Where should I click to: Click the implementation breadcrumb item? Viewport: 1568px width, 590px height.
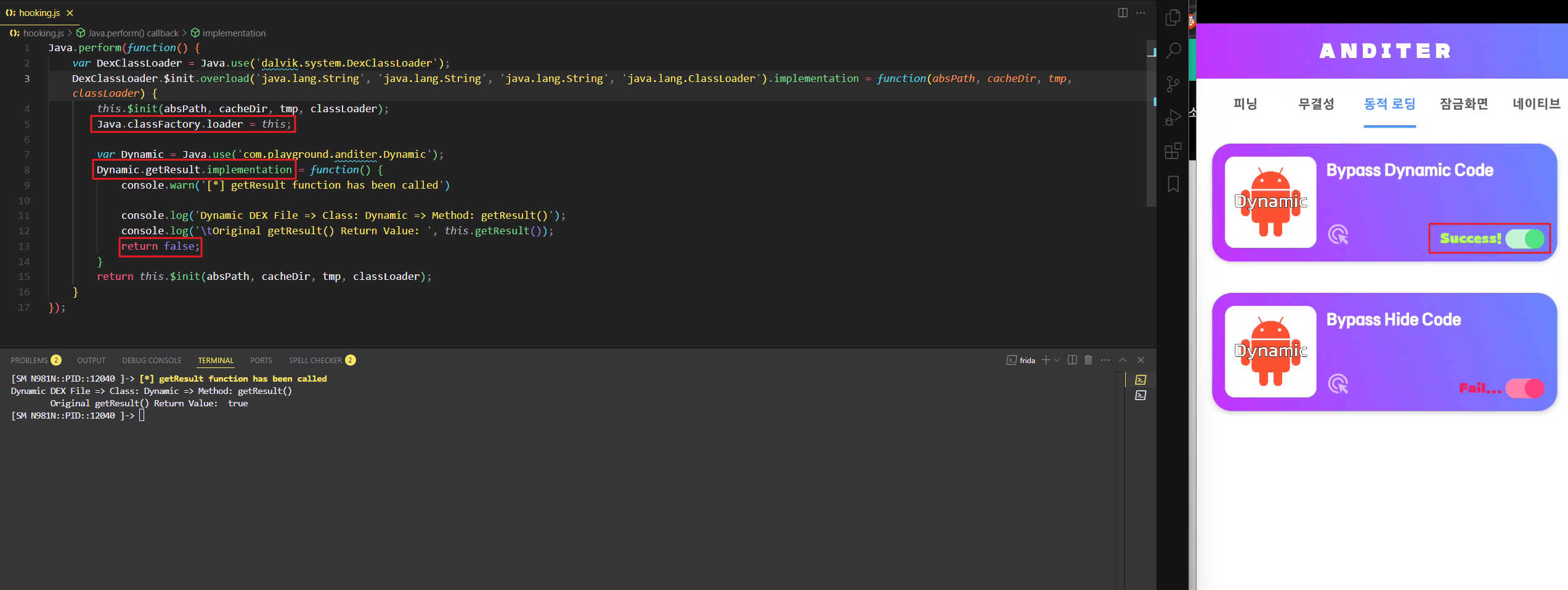[234, 33]
